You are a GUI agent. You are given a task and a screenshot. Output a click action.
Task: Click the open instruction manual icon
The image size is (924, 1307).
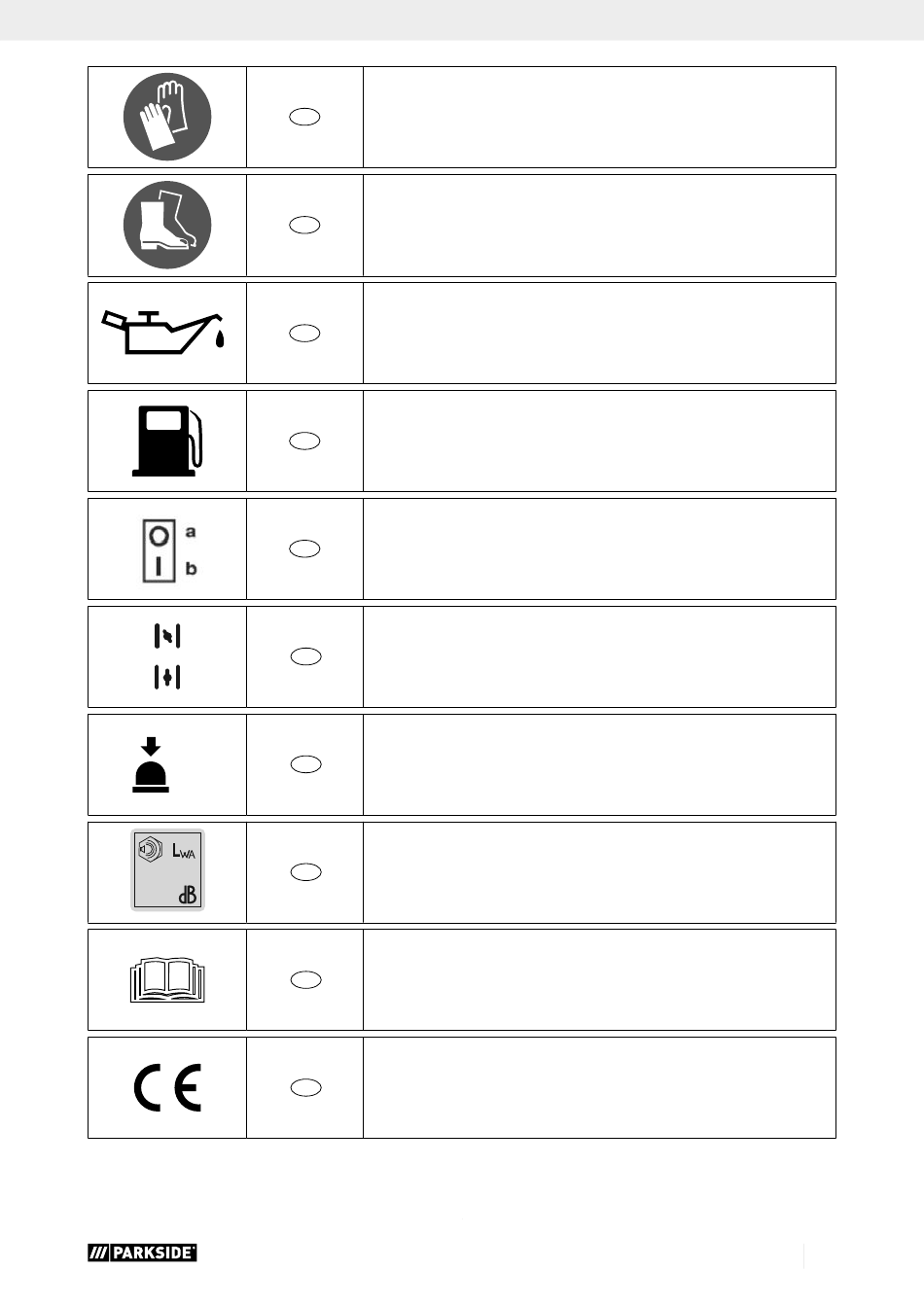tap(167, 980)
